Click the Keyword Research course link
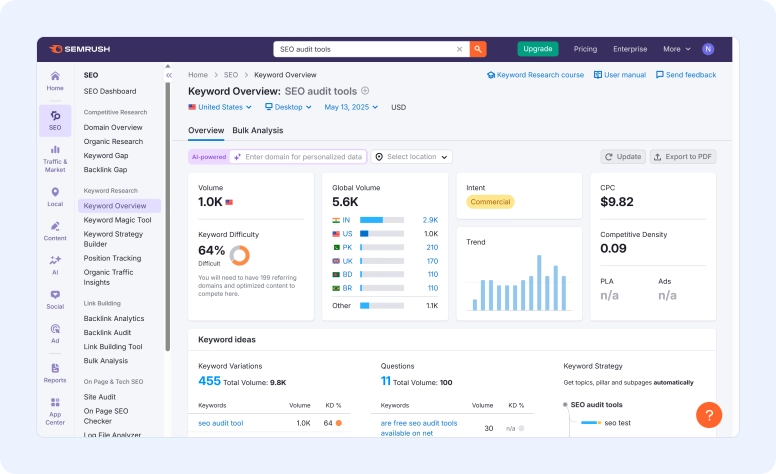The width and height of the screenshot is (776, 474). (x=535, y=75)
